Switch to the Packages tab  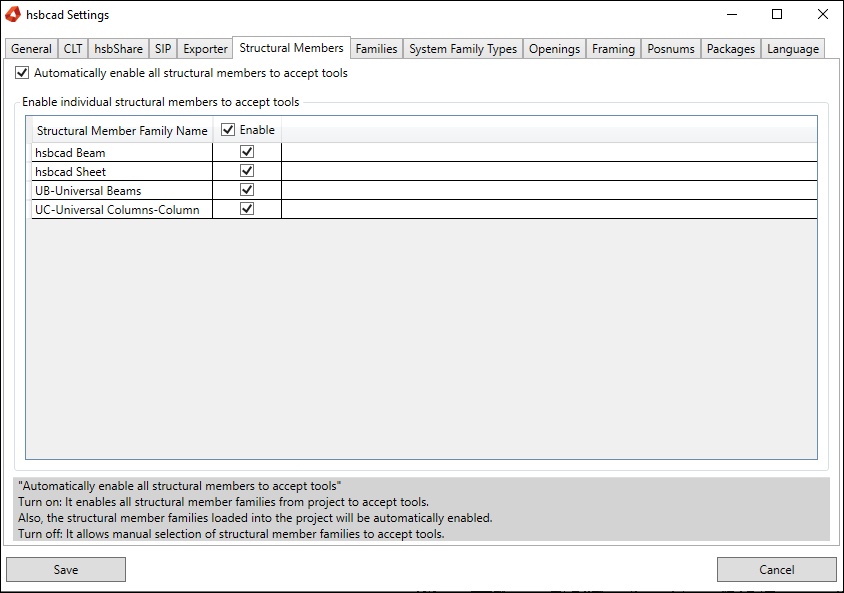coord(731,49)
